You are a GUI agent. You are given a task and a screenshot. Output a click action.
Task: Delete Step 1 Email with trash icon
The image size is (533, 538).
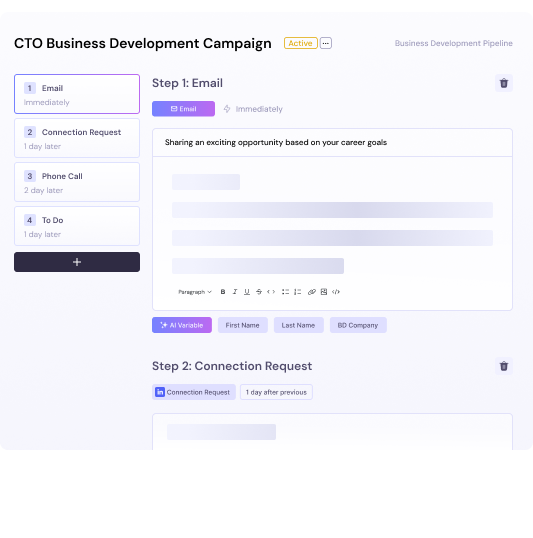click(x=503, y=83)
